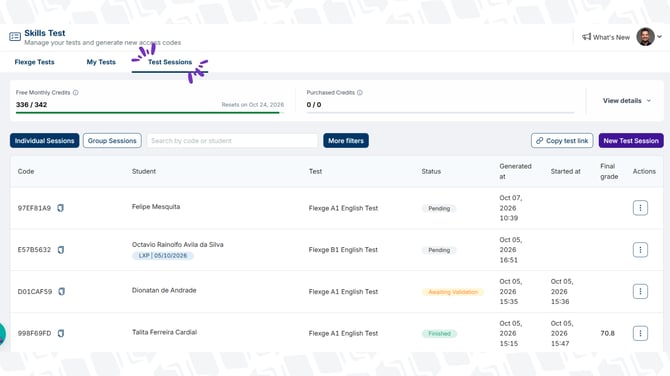Open actions menu for Octavio Rainolfo row

[640, 250]
